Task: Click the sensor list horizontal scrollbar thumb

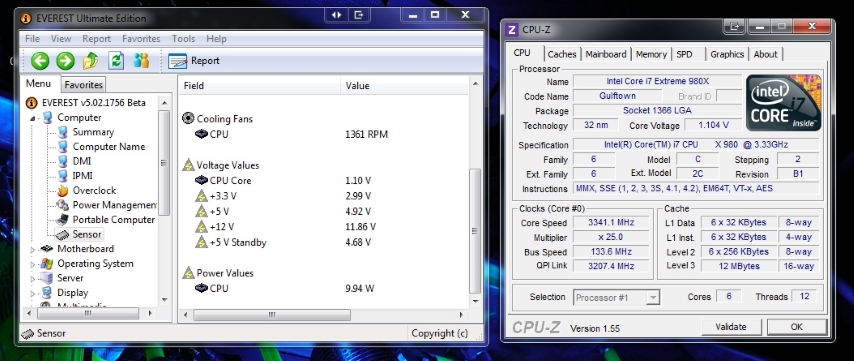Action: pyautogui.click(x=272, y=315)
